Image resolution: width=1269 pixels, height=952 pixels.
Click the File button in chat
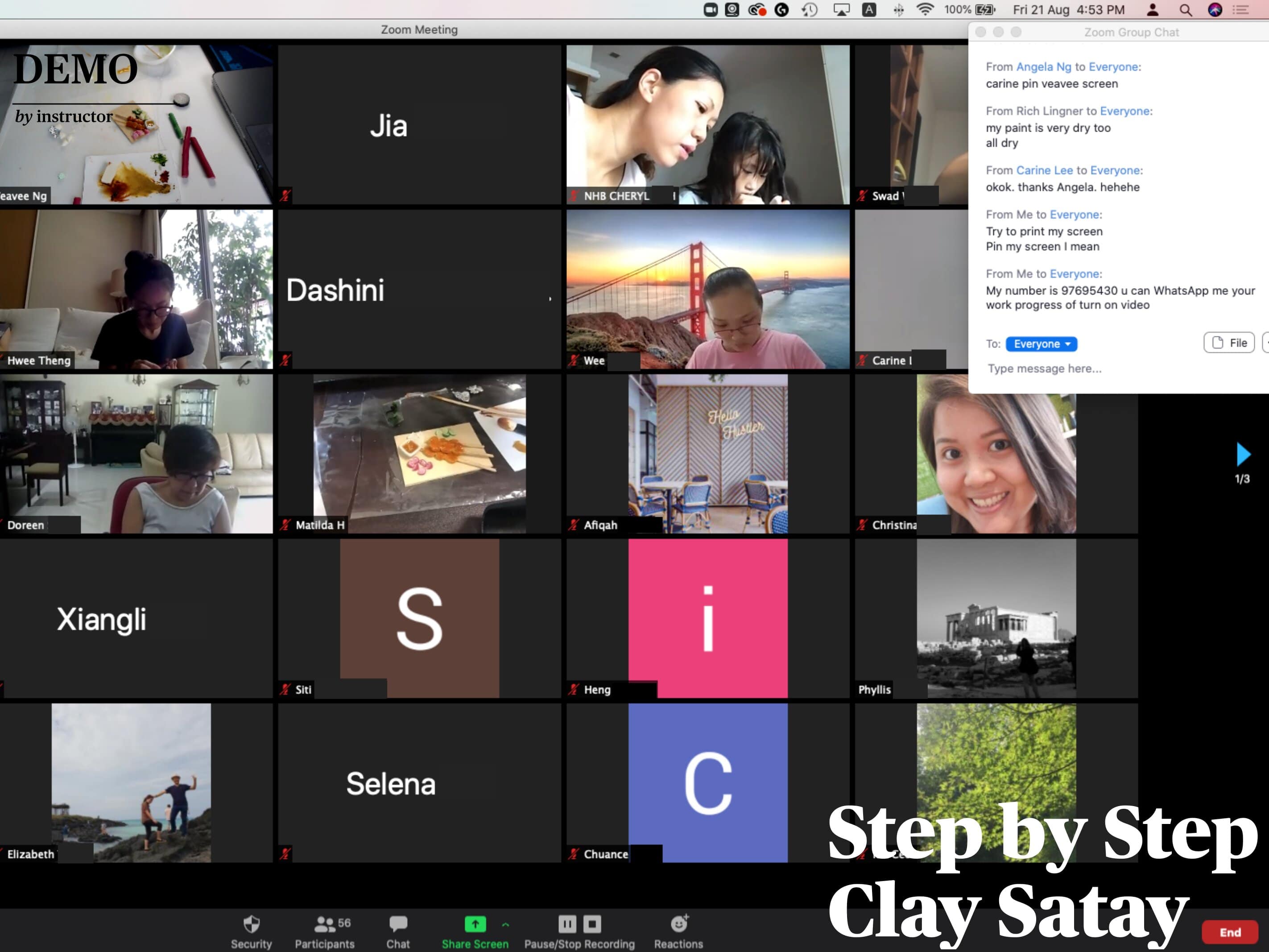[x=1229, y=343]
